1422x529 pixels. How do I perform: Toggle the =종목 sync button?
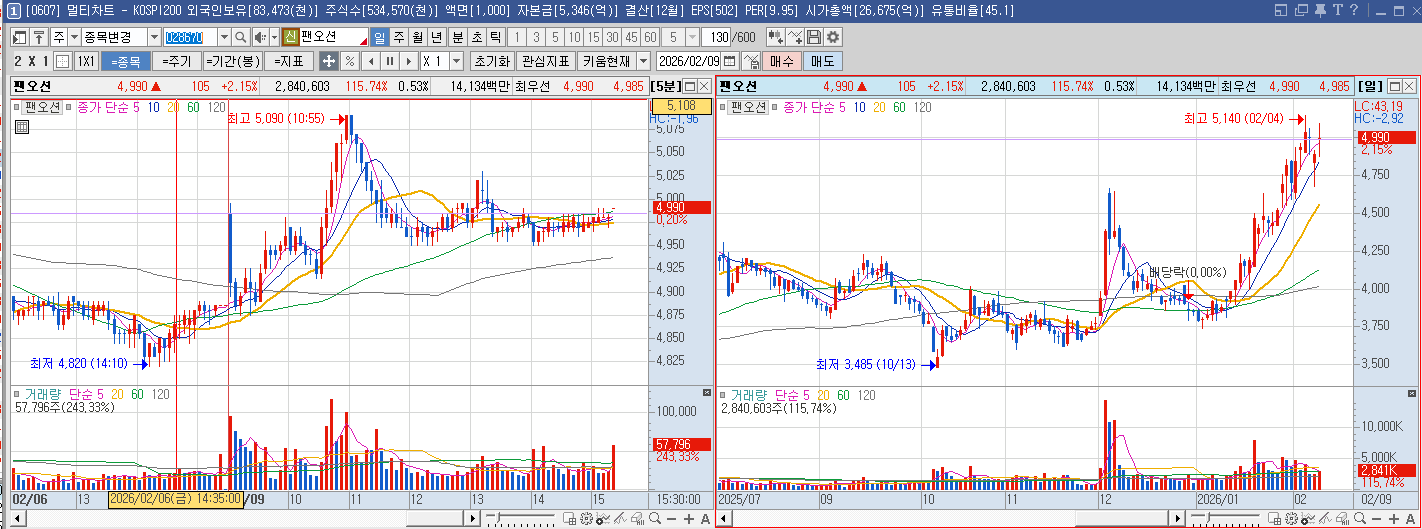click(125, 61)
